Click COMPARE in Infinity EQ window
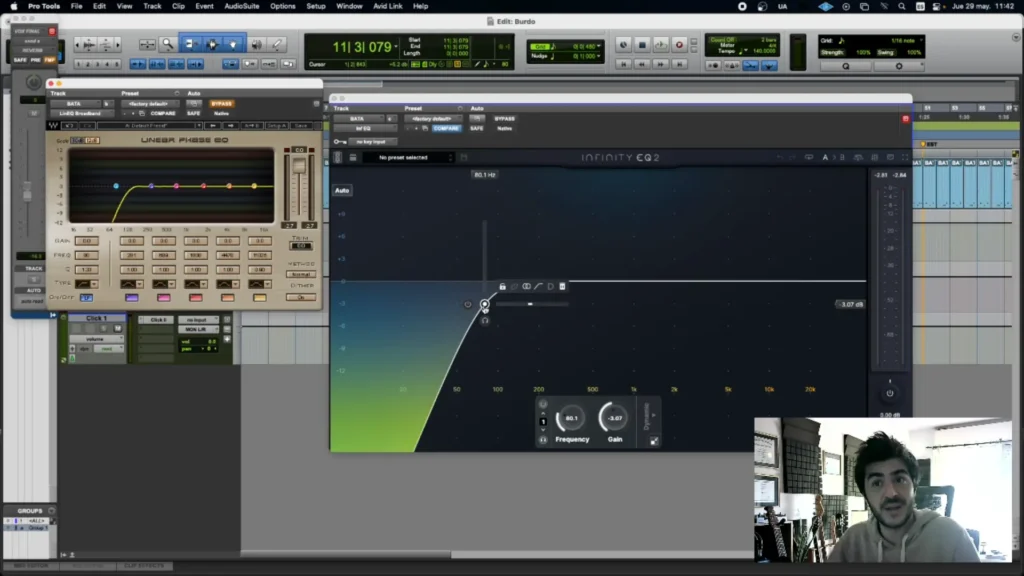The image size is (1024, 576). tap(446, 129)
